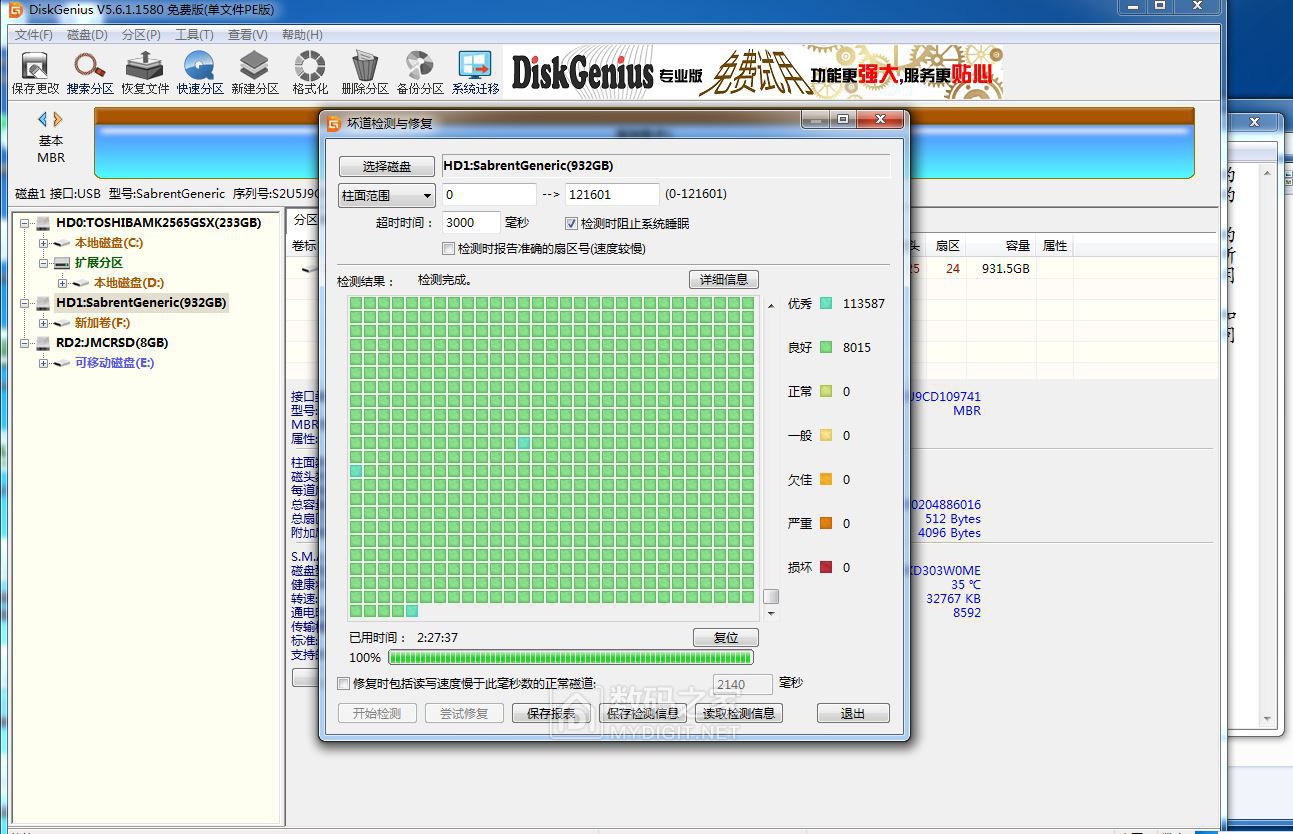The width and height of the screenshot is (1293, 834).
Task: Click the 读取检测信息 button
Action: 739,713
